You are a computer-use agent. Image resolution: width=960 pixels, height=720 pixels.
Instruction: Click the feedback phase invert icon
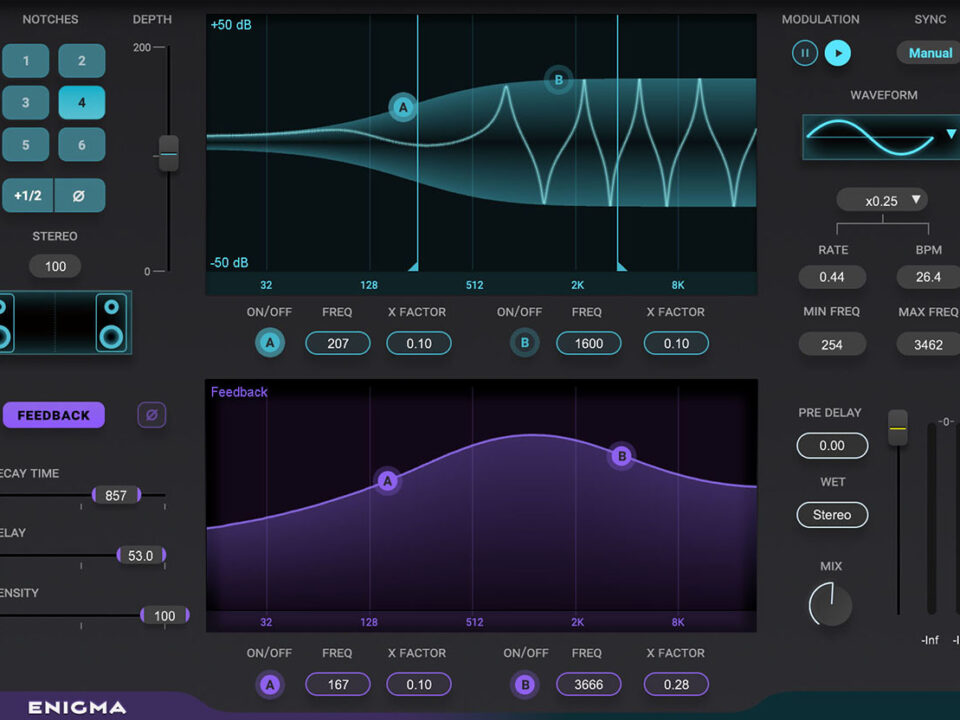pyautogui.click(x=152, y=415)
